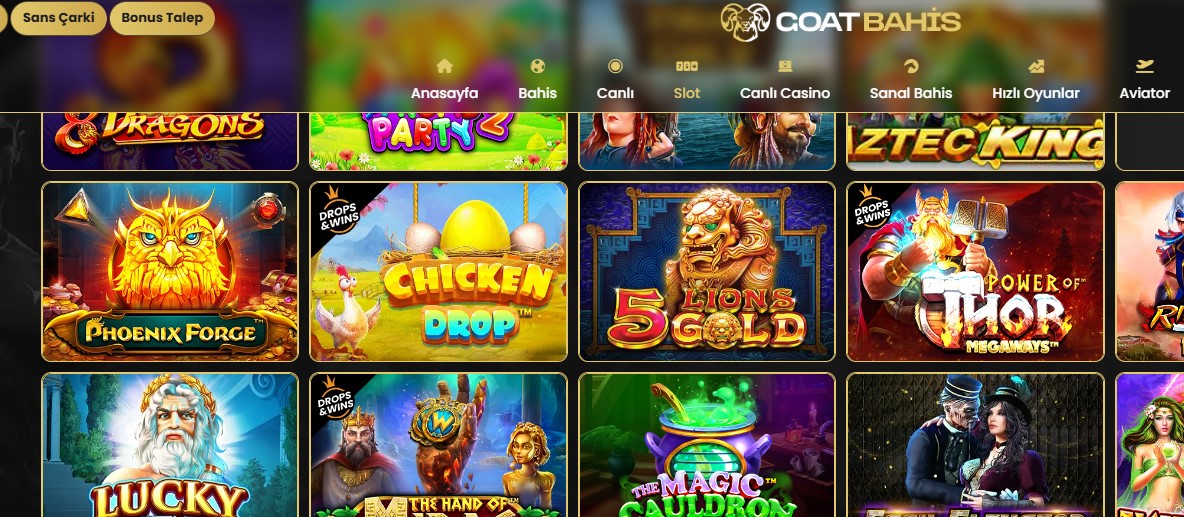Click the Bahis soccer ball icon
Screen dimensions: 1184x517
coord(538,66)
